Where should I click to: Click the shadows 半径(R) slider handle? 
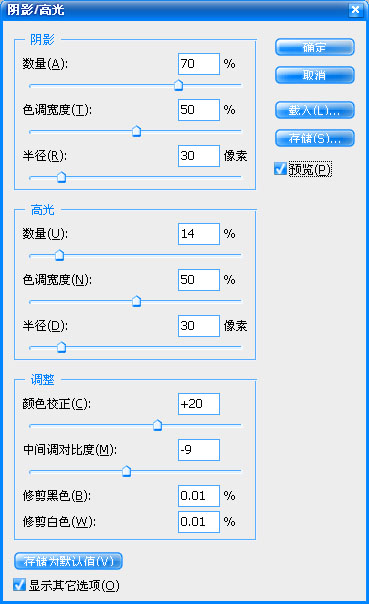pyautogui.click(x=61, y=177)
